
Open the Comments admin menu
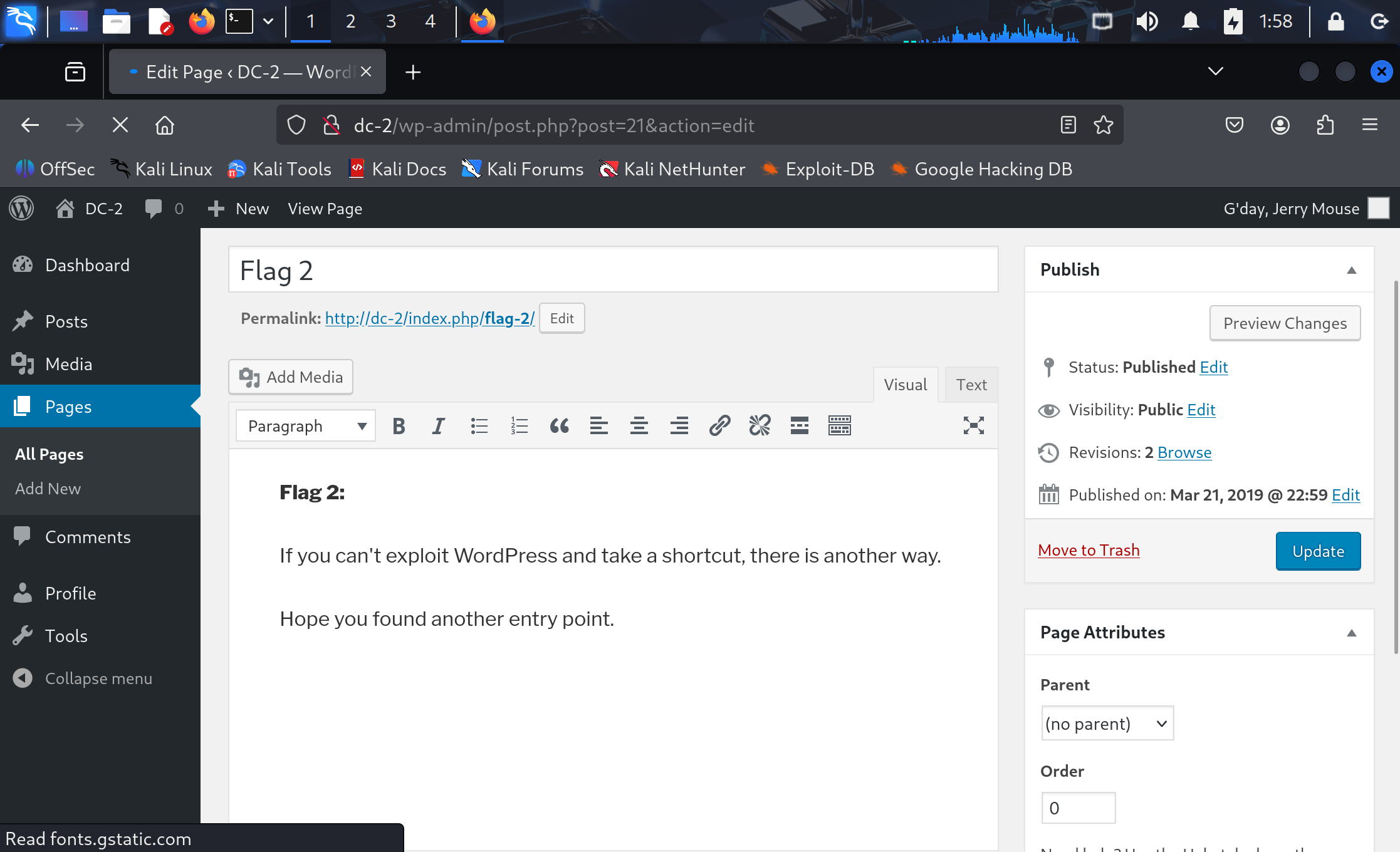point(88,537)
